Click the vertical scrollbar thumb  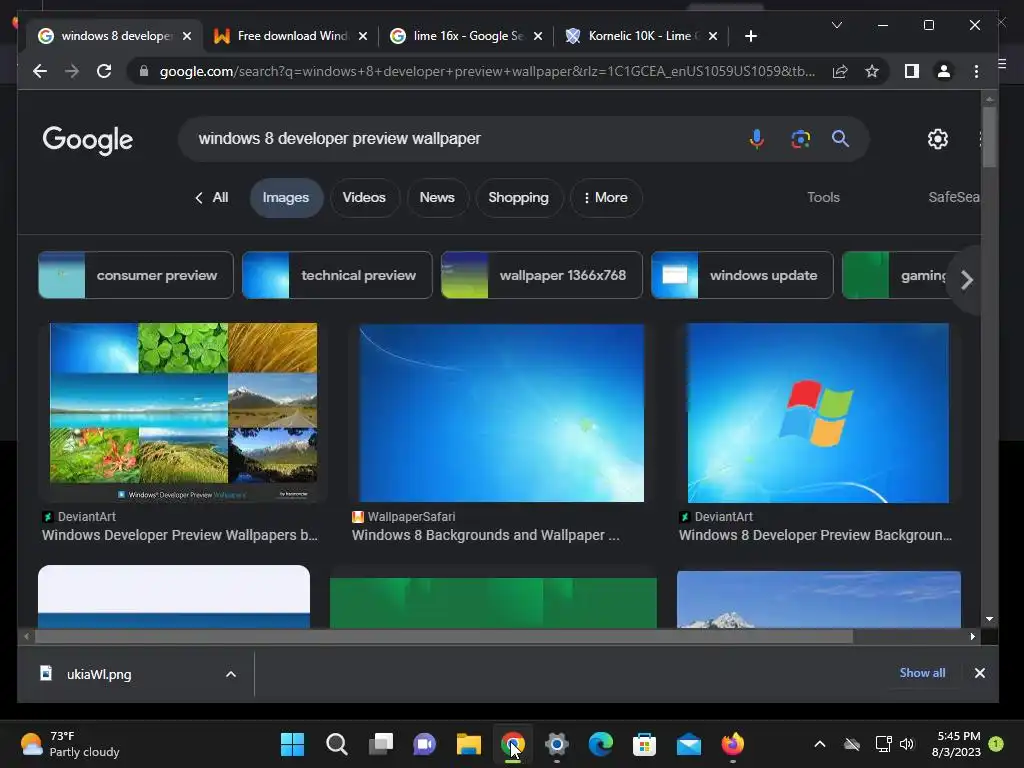989,136
